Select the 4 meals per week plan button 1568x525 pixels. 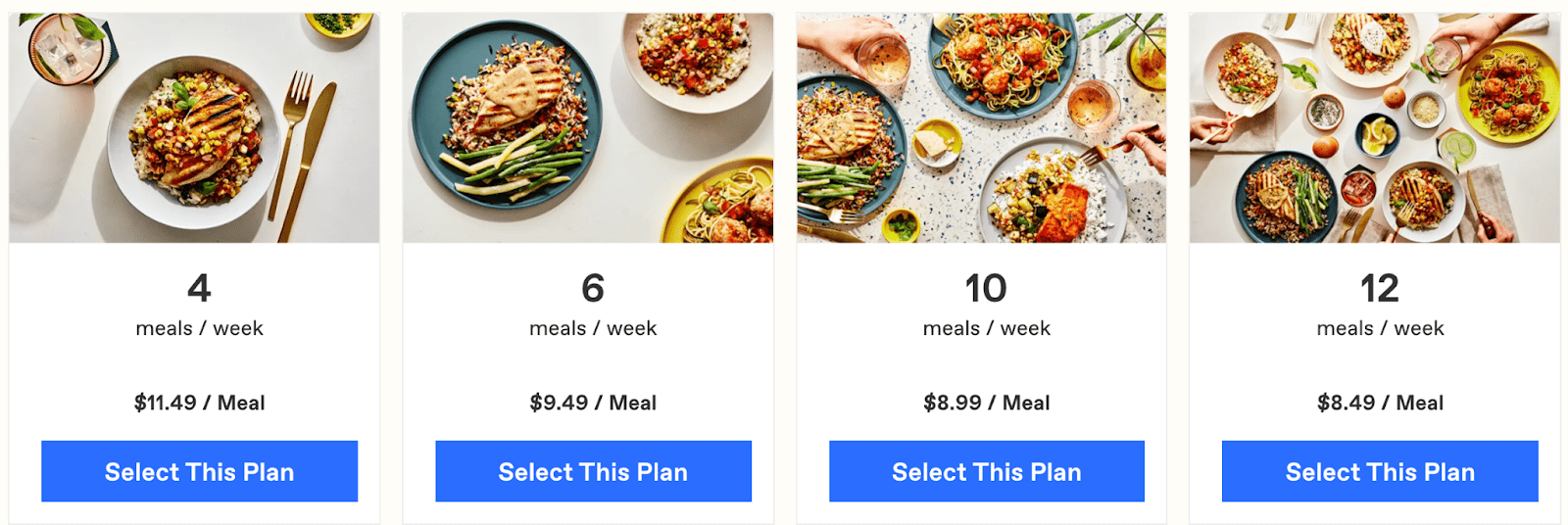pos(199,471)
